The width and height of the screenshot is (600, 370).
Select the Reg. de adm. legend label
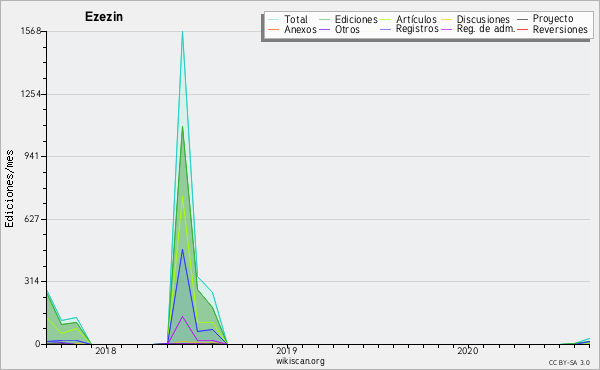[x=486, y=29]
